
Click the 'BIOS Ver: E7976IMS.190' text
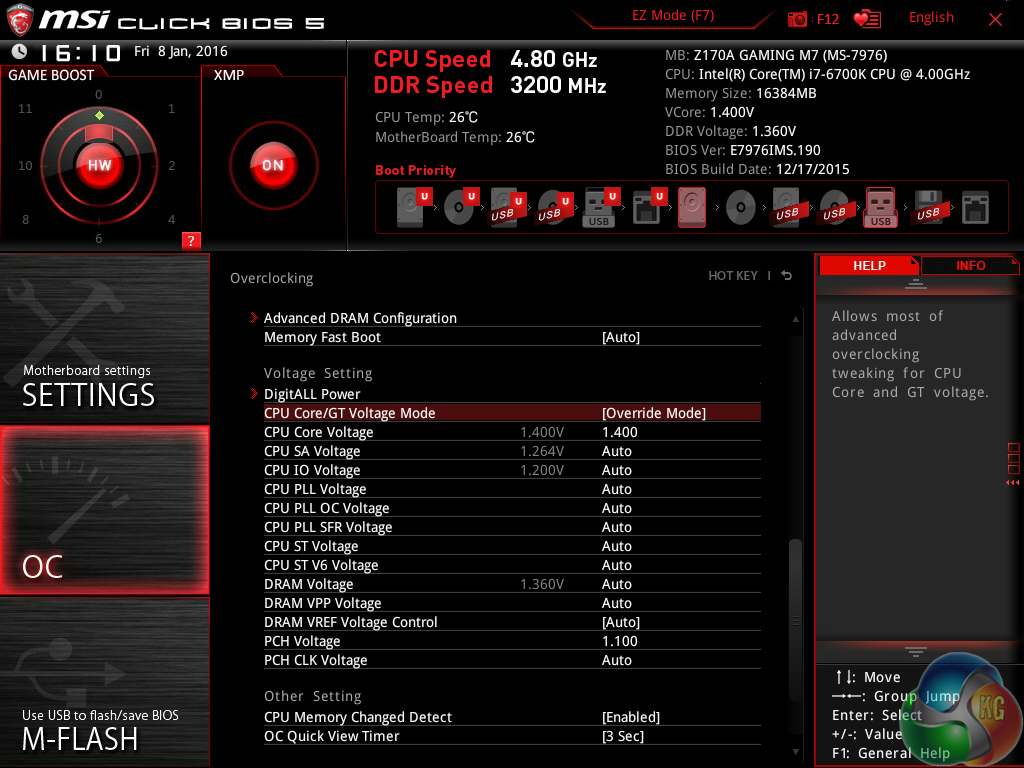coord(743,150)
